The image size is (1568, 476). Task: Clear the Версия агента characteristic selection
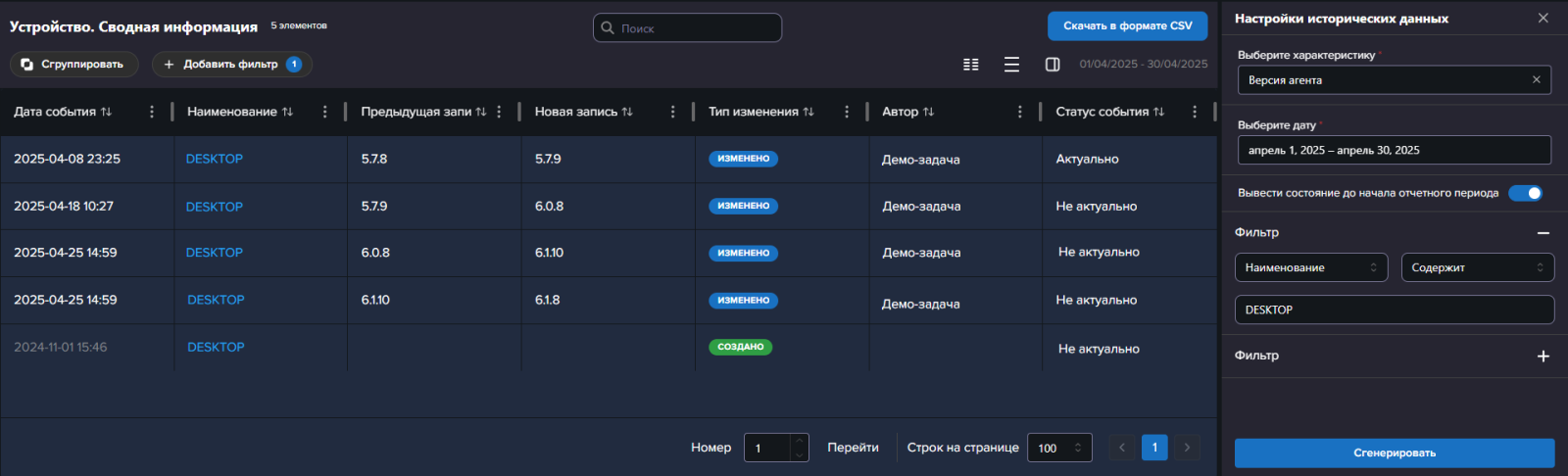(1537, 80)
